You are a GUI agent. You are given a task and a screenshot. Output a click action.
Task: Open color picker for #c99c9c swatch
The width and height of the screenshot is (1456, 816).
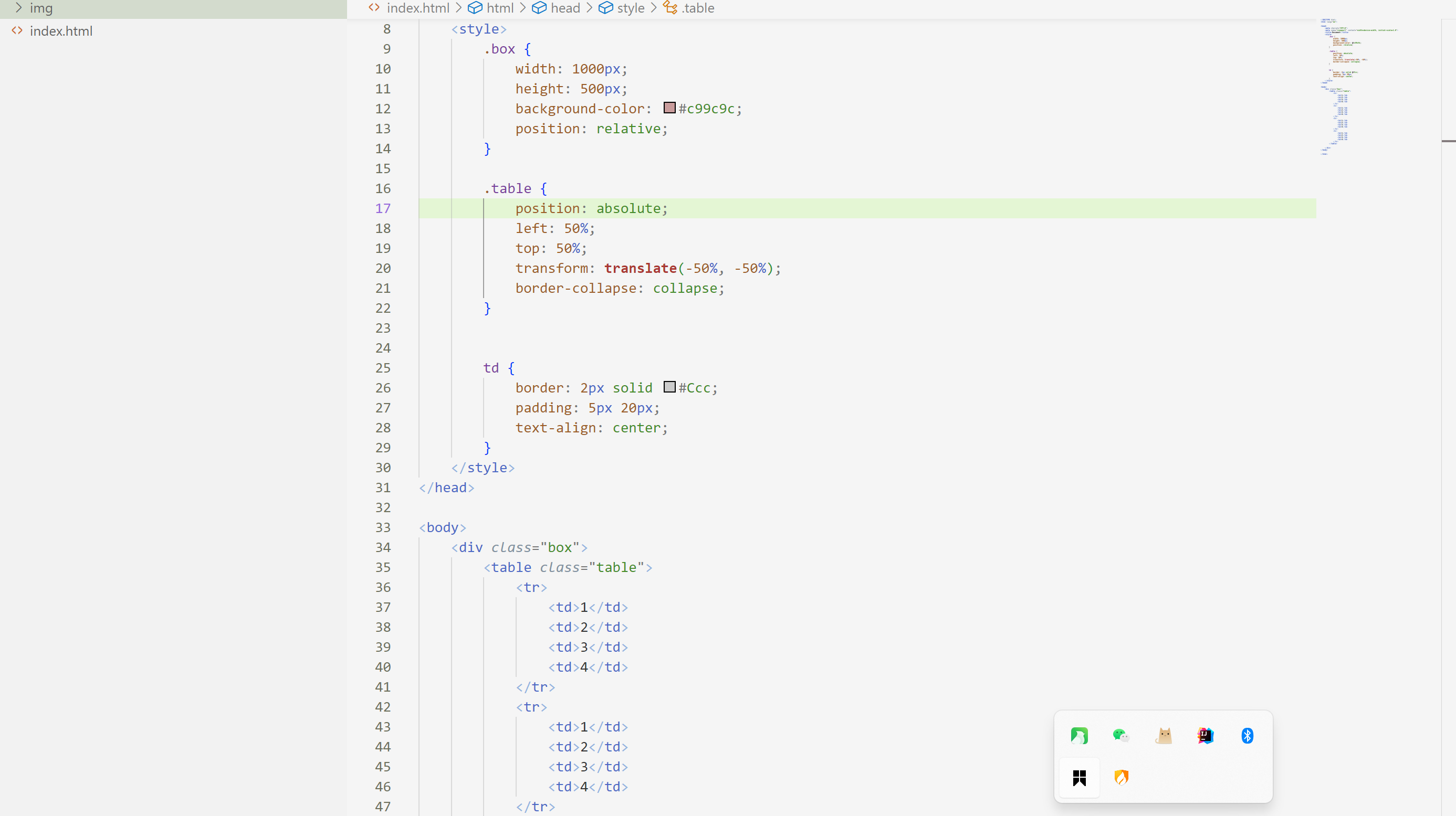(x=669, y=107)
